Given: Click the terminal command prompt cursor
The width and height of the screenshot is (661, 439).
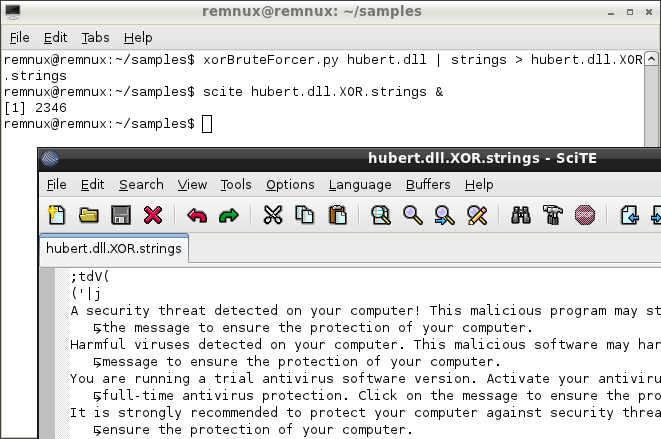Looking at the screenshot, I should [x=207, y=124].
